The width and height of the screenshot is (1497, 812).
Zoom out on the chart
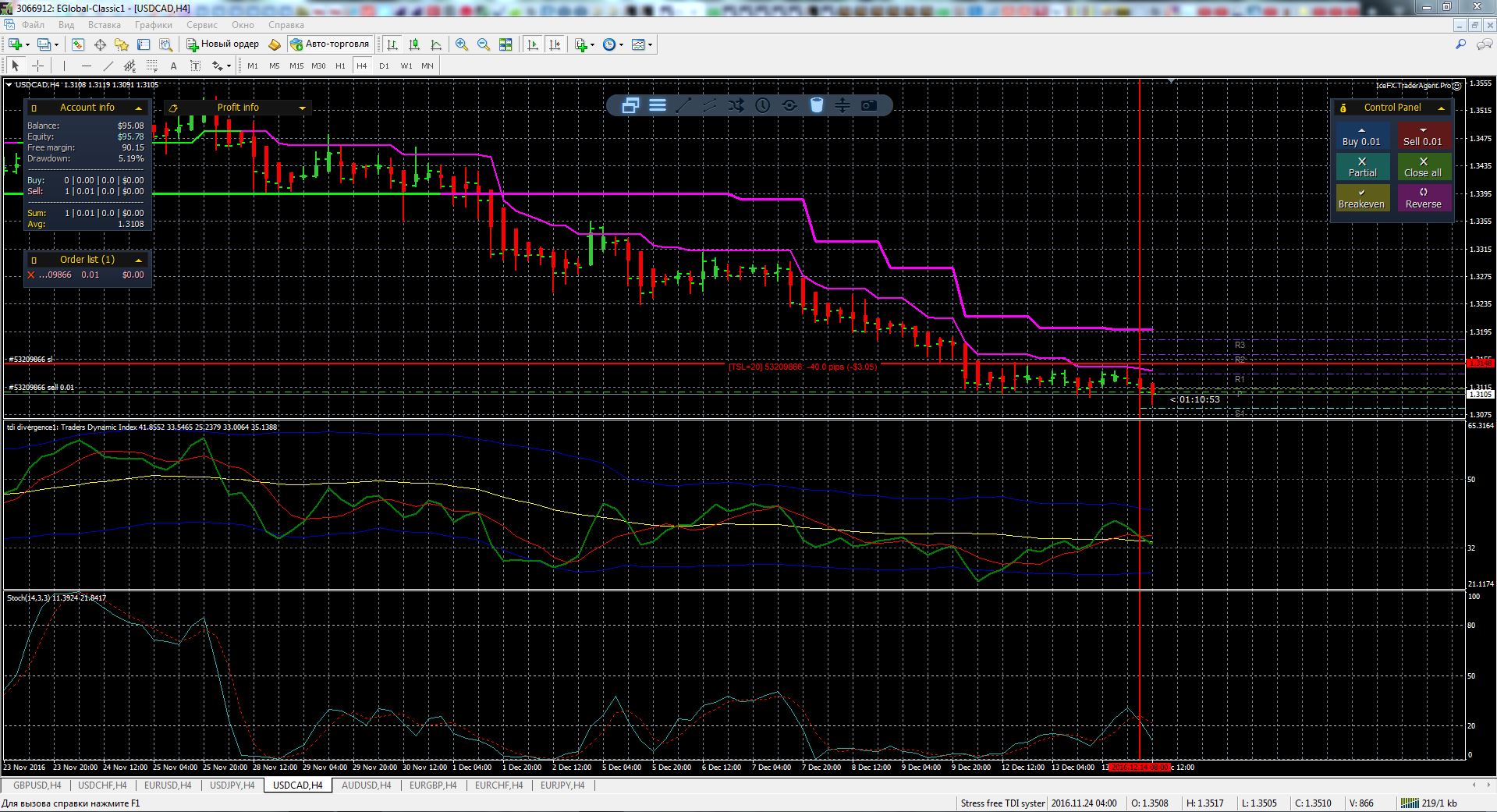click(484, 44)
